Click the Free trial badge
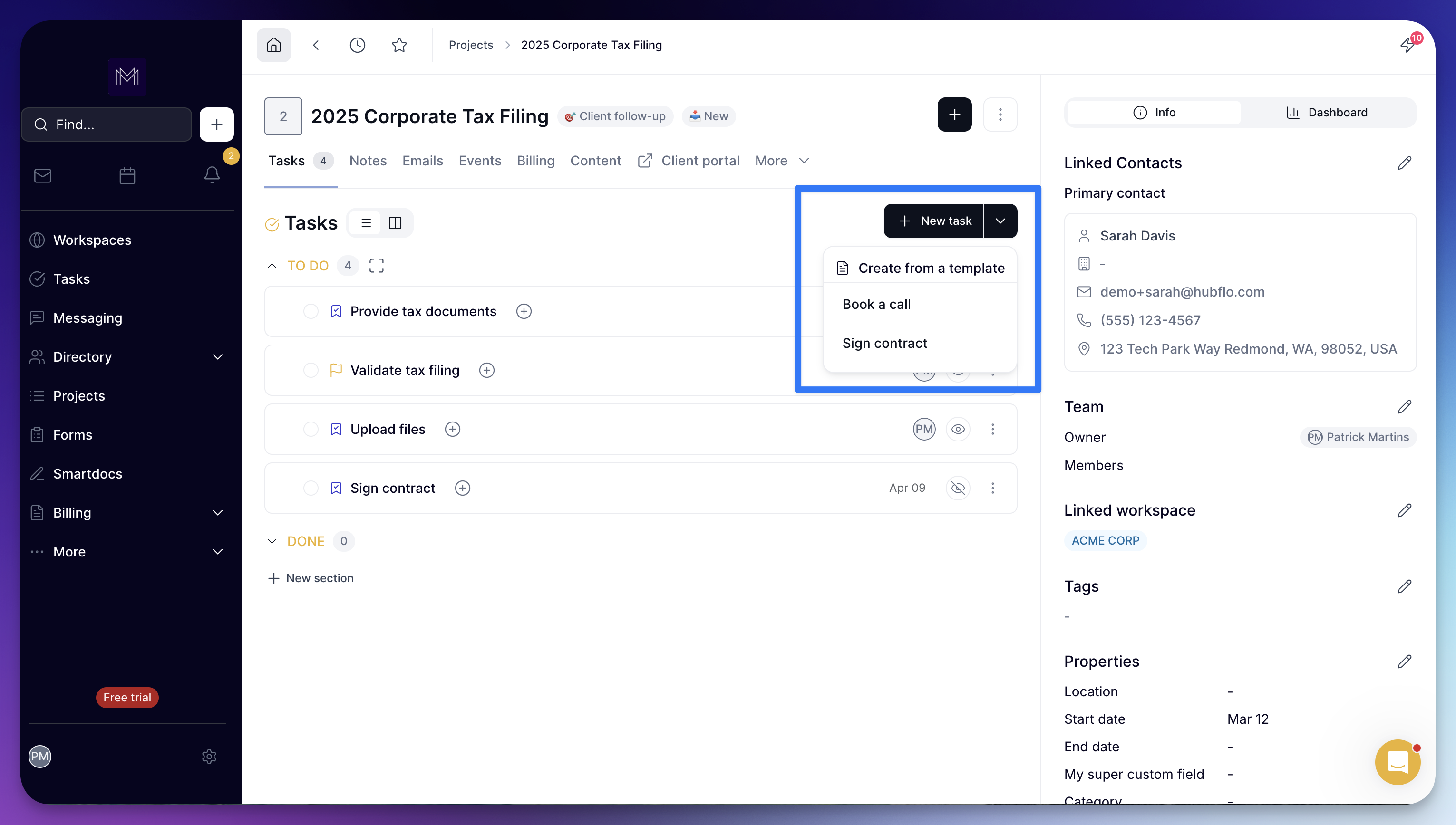 click(127, 698)
